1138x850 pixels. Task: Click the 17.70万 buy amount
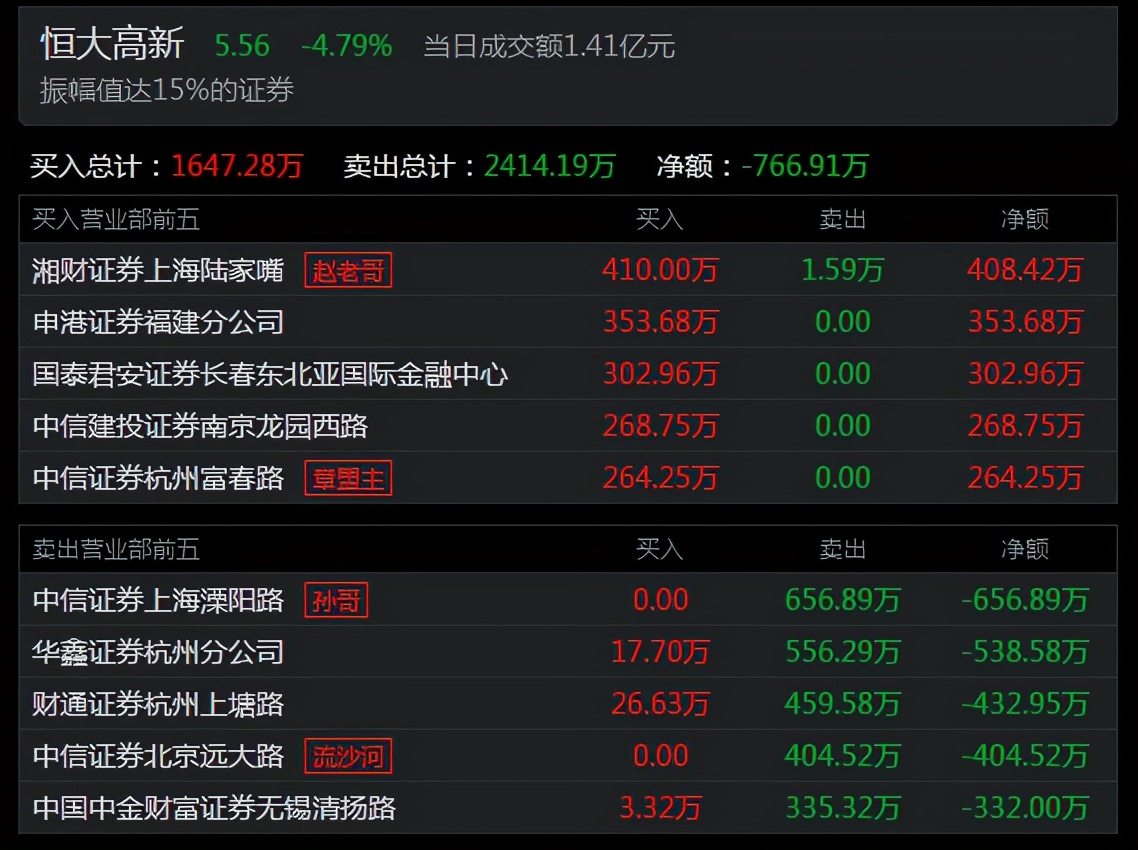click(660, 652)
